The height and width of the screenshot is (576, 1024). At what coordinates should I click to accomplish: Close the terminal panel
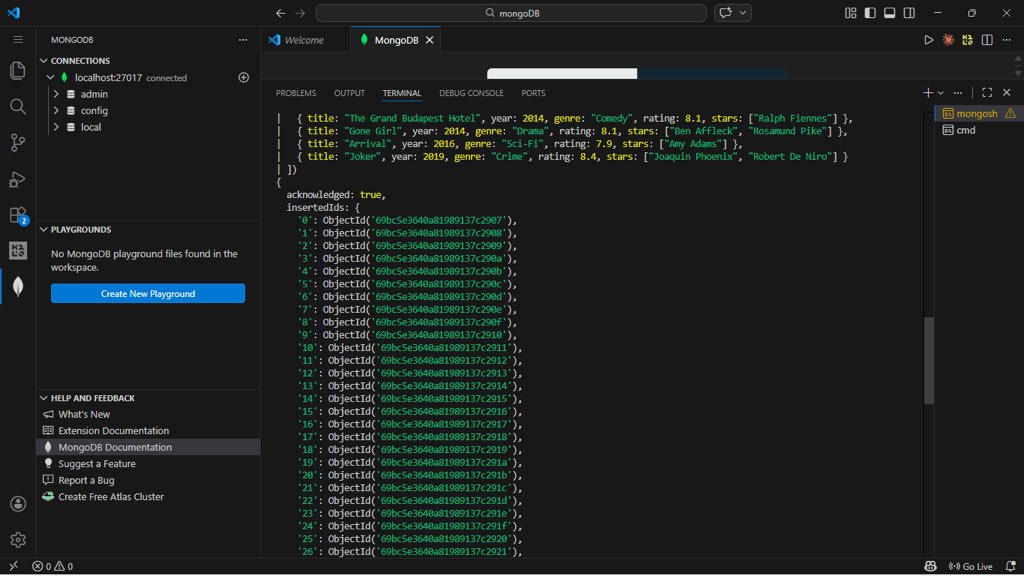1006,93
